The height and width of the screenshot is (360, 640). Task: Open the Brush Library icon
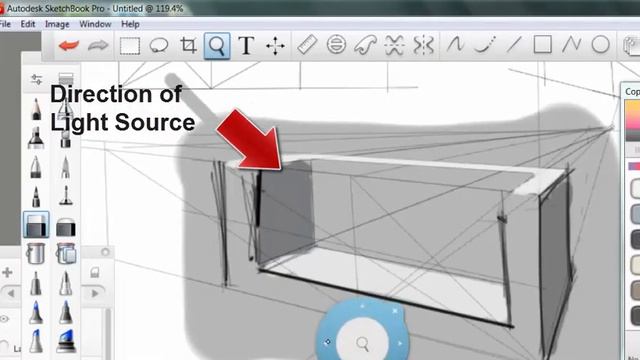66,79
